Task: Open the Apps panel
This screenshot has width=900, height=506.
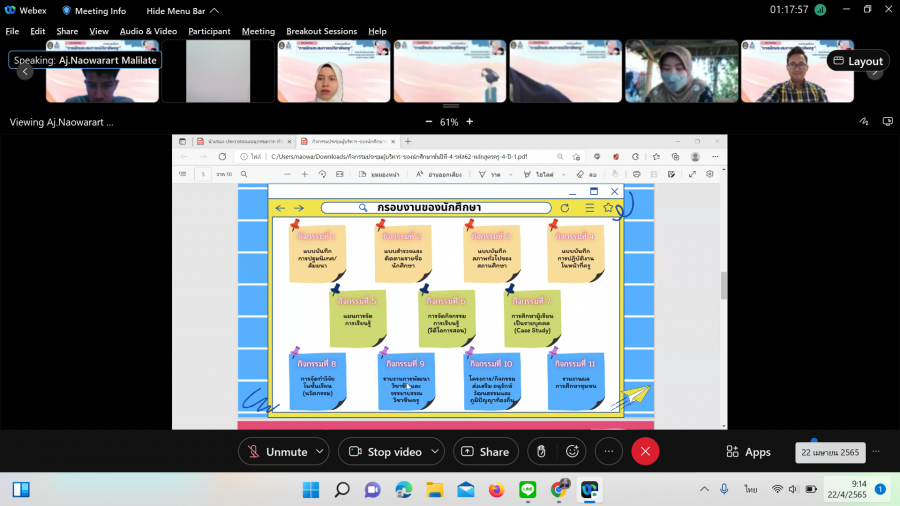Action: pyautogui.click(x=746, y=452)
